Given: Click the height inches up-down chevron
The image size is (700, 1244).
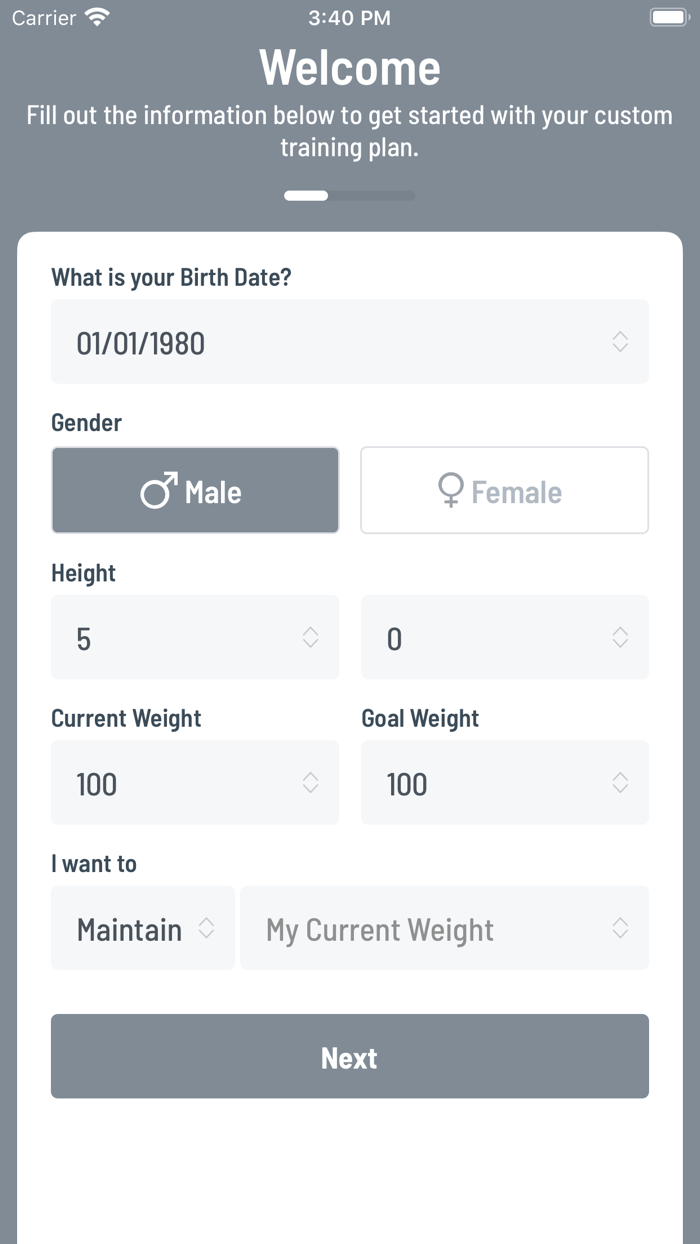Looking at the screenshot, I should coord(620,637).
